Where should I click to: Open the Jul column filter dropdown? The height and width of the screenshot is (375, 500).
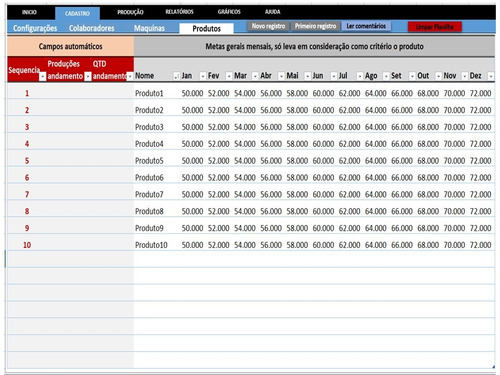point(360,76)
